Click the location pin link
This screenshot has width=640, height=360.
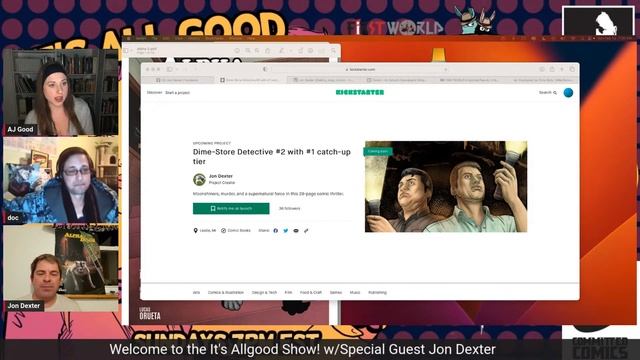(205, 231)
